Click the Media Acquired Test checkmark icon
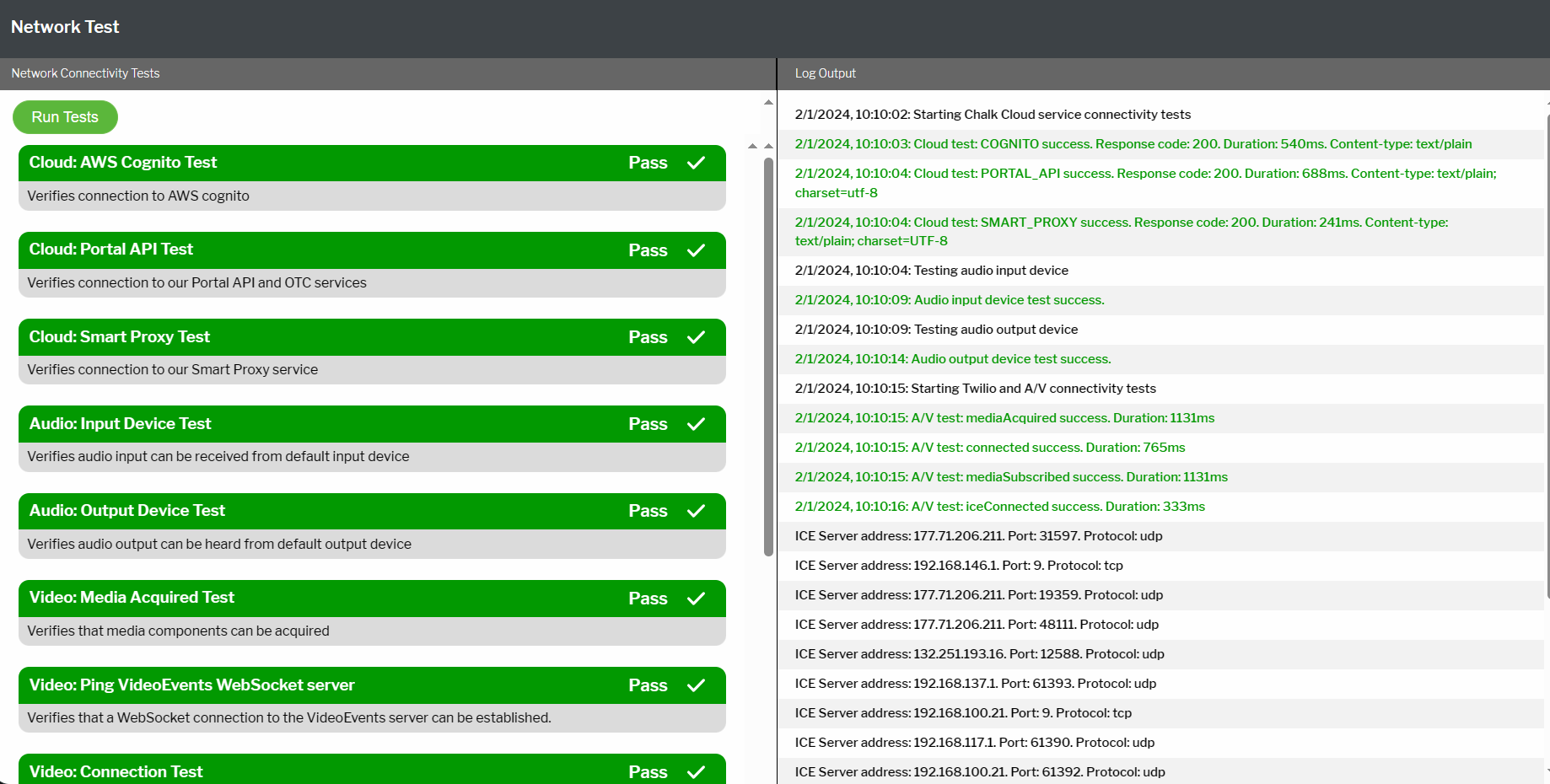Screen dimensions: 1550x784 [696, 599]
